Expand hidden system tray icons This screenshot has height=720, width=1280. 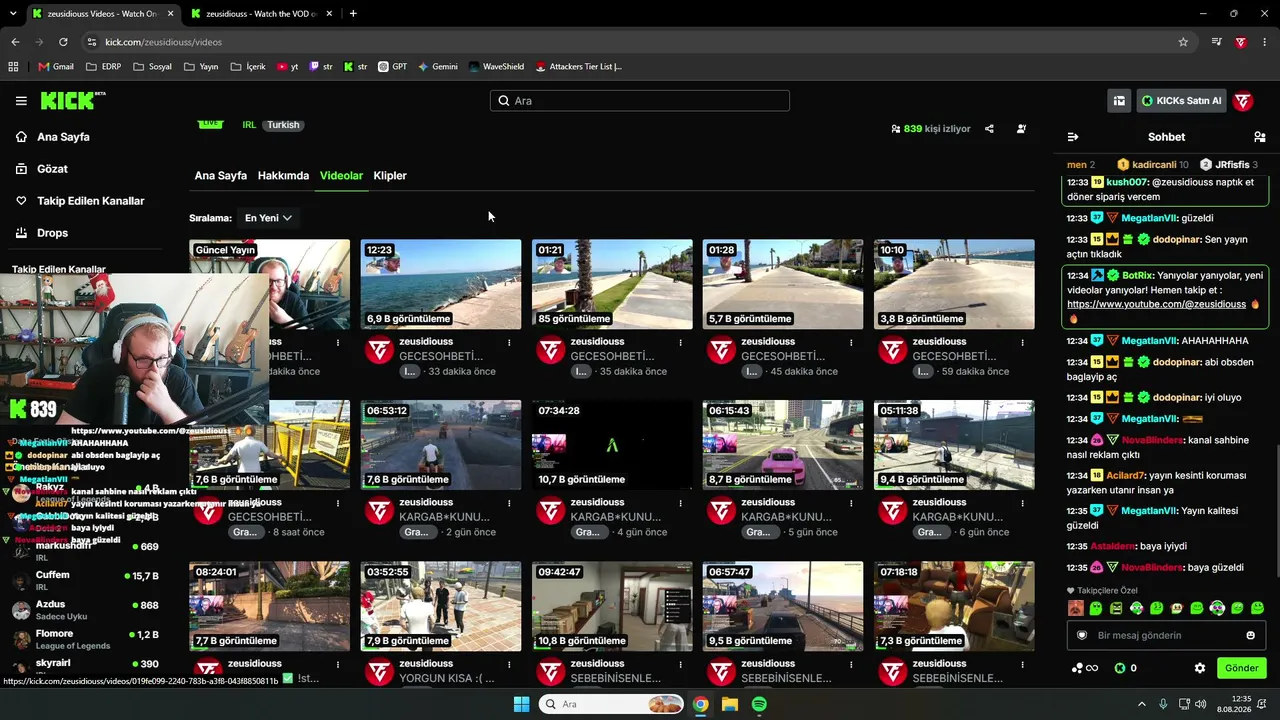[1142, 704]
